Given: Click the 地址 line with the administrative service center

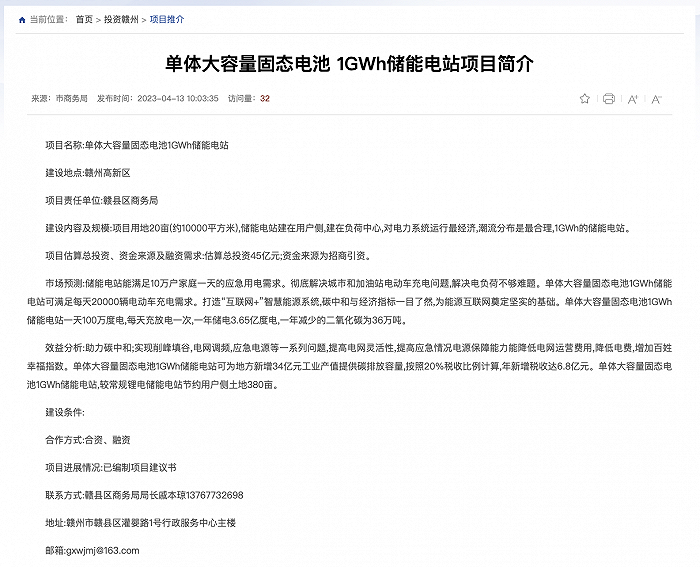Looking at the screenshot, I should click(140, 523).
